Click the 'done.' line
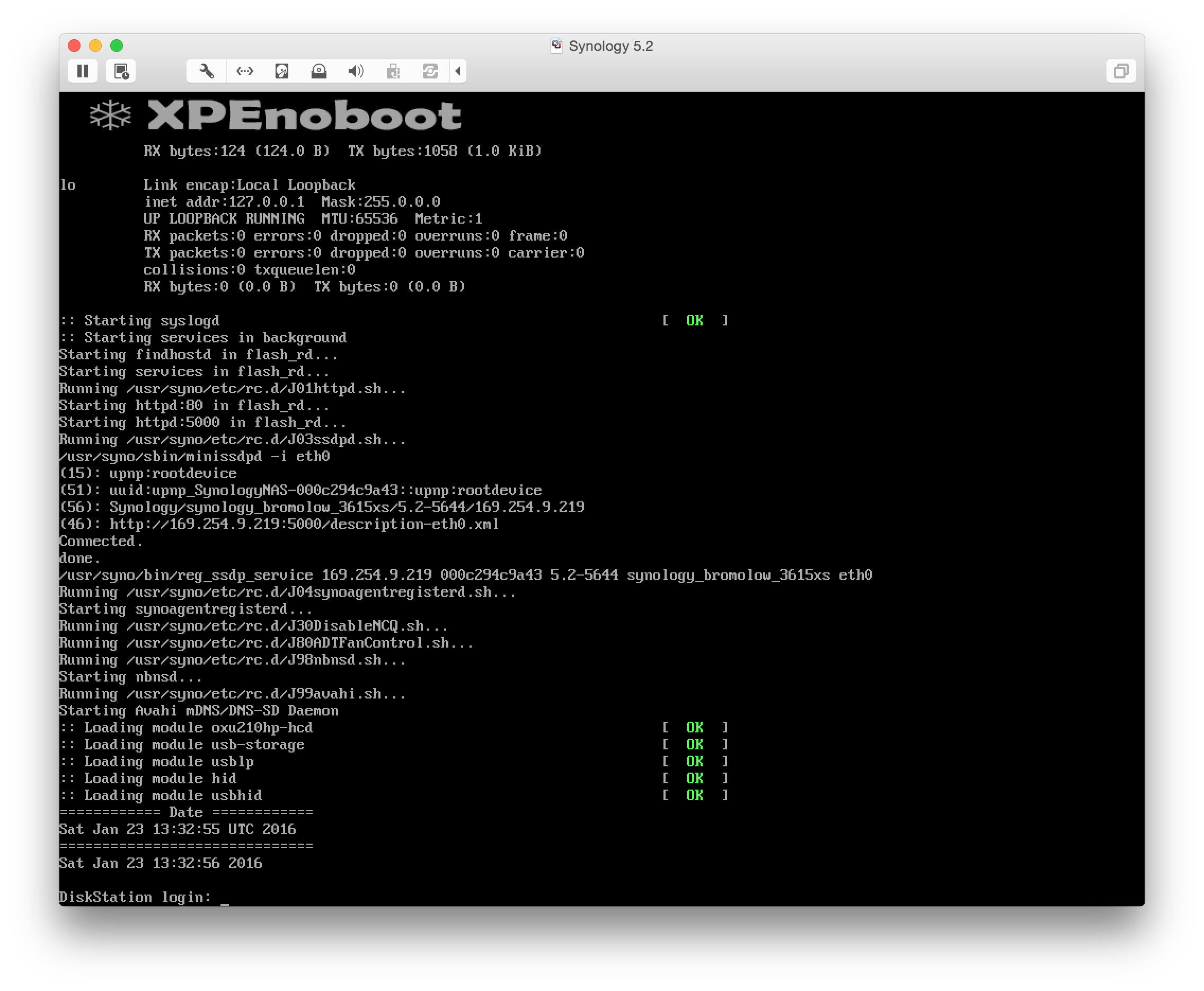1204x991 pixels. 80,558
